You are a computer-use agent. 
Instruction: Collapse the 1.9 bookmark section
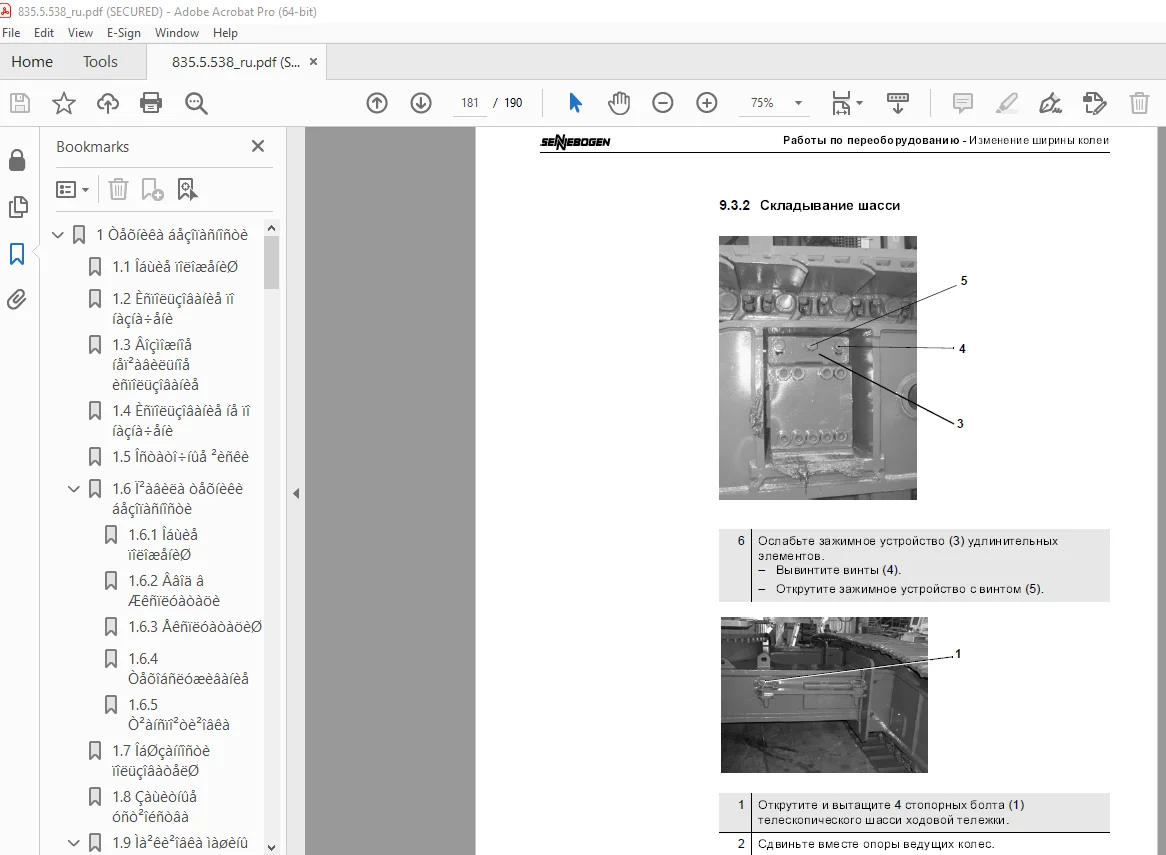[x=74, y=843]
